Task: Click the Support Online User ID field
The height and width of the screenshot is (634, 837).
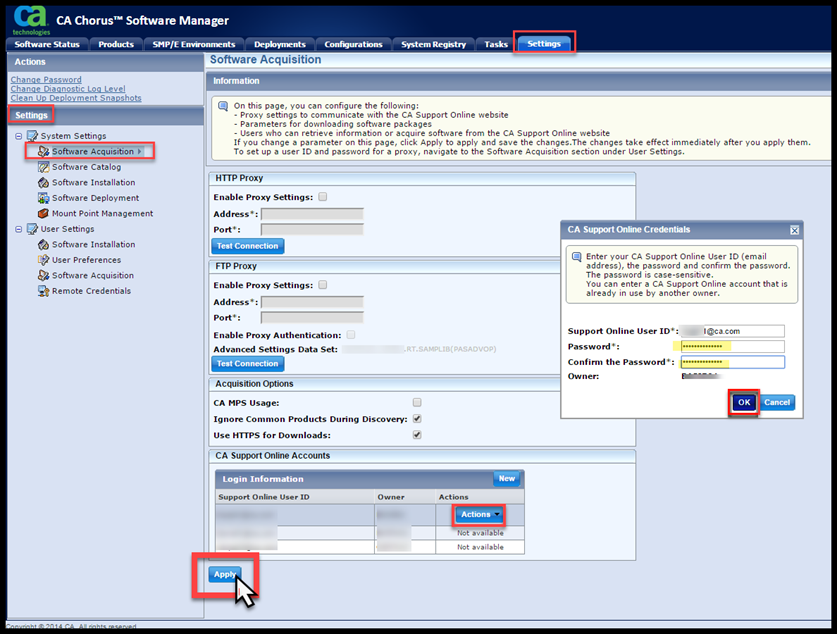Action: click(732, 331)
